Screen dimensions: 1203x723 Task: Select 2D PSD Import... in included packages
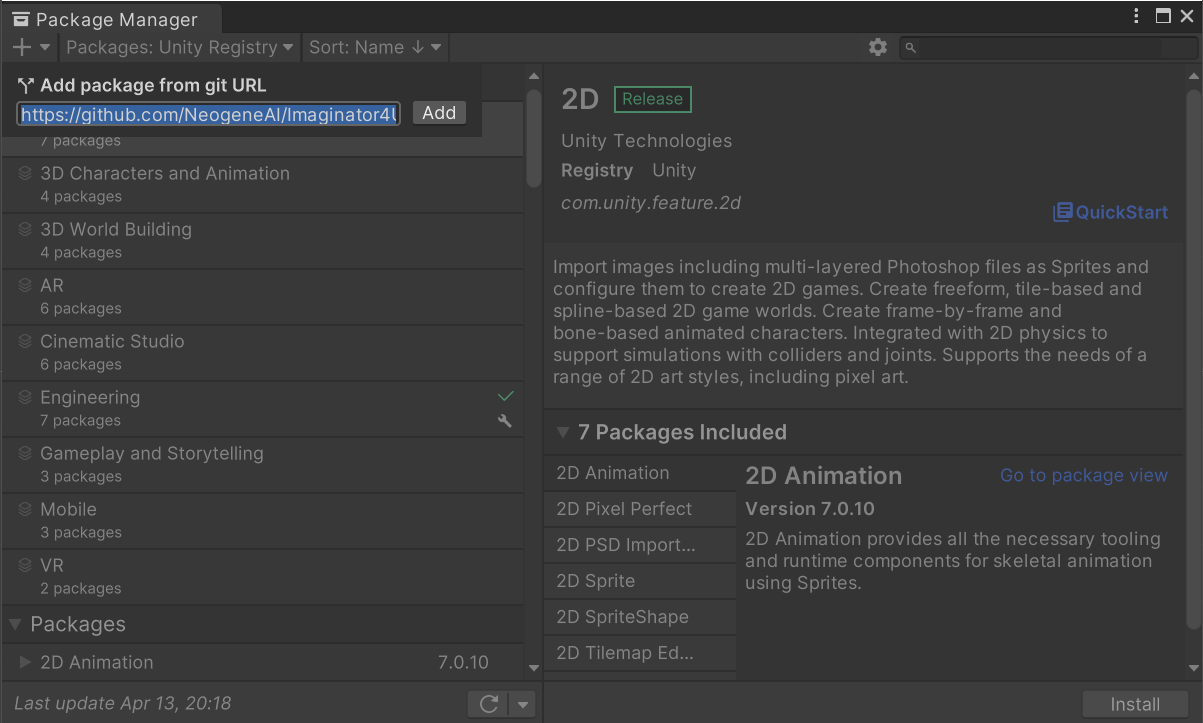click(x=640, y=545)
